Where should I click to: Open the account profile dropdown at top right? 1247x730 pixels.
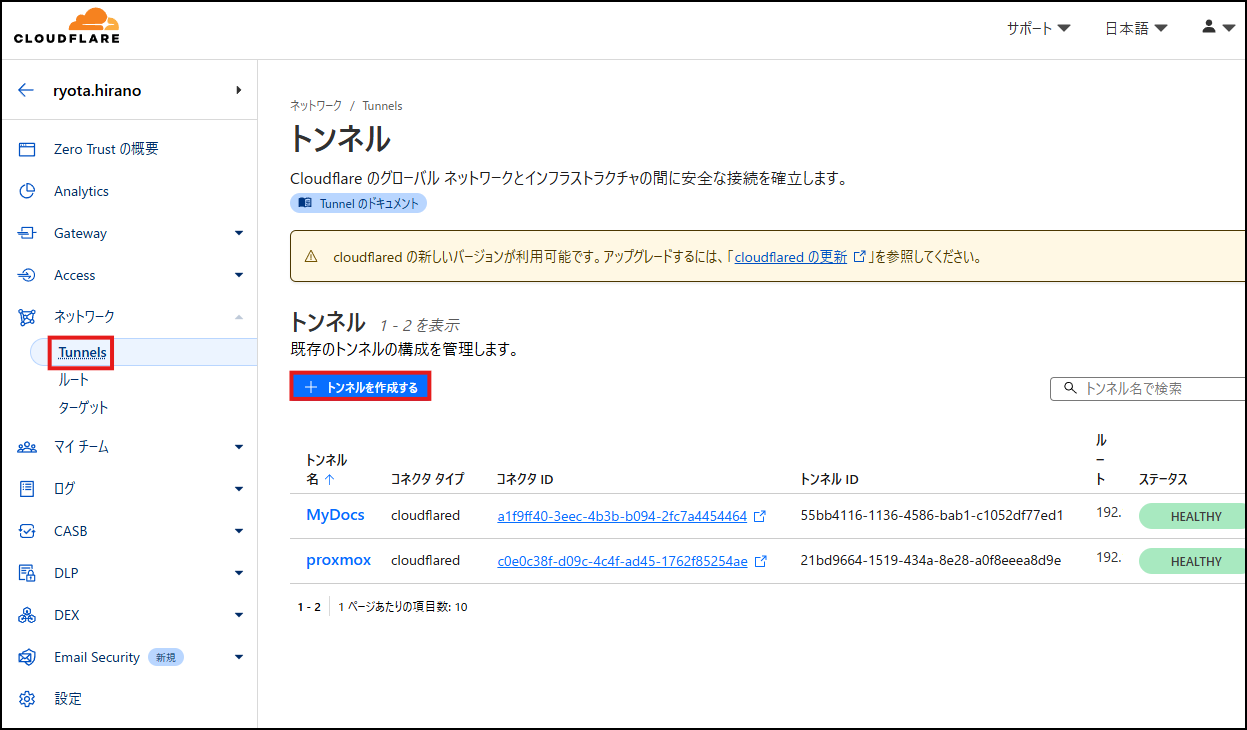pyautogui.click(x=1213, y=27)
